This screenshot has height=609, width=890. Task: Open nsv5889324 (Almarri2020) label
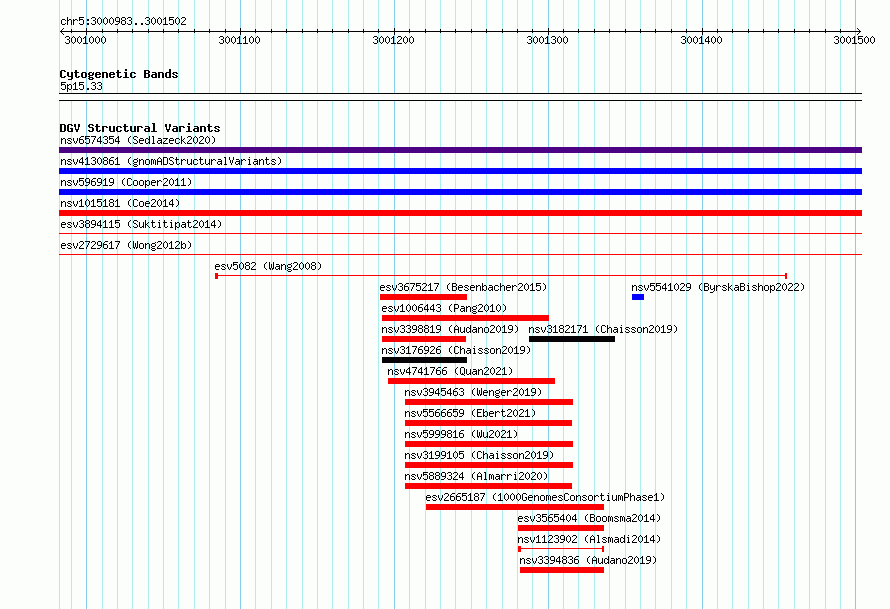tap(476, 476)
